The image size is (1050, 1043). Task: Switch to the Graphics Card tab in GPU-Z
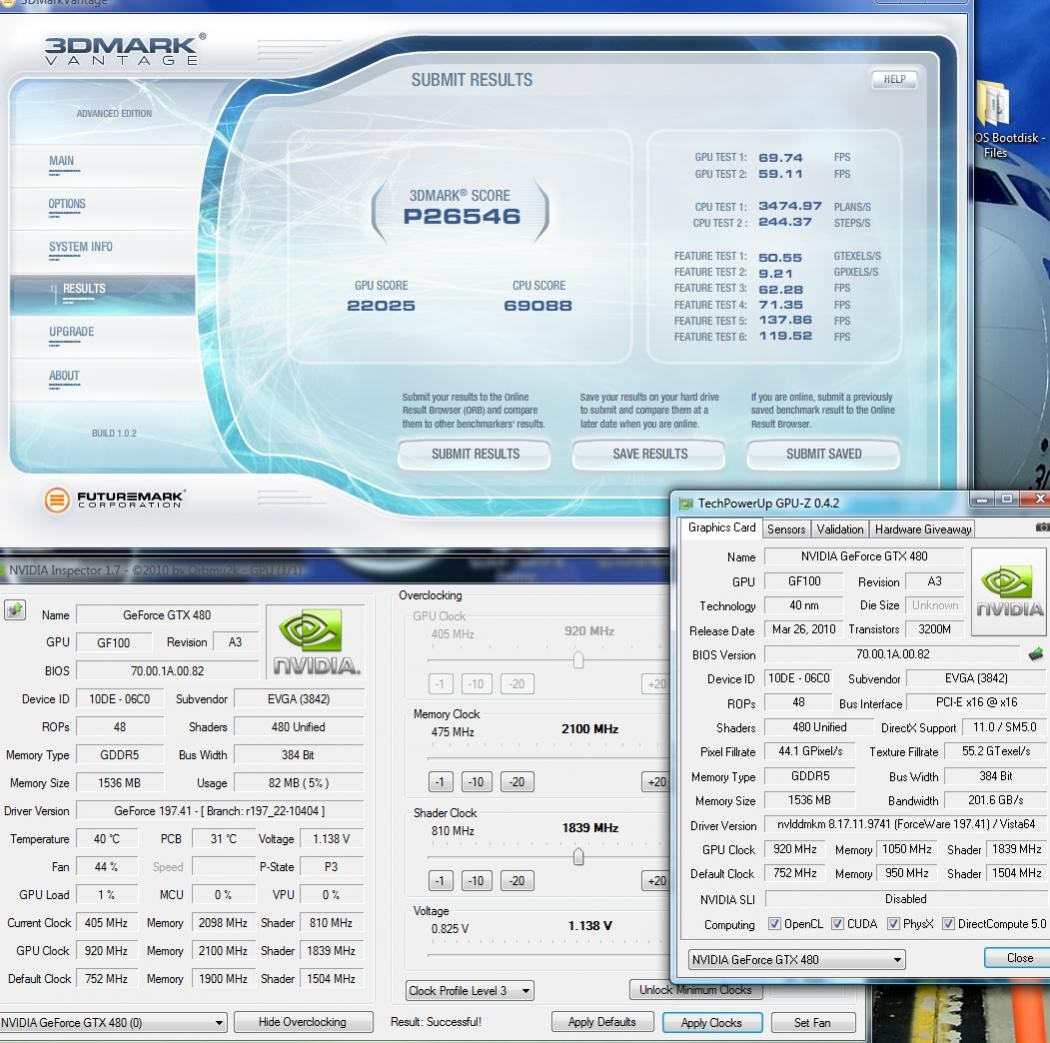(721, 528)
